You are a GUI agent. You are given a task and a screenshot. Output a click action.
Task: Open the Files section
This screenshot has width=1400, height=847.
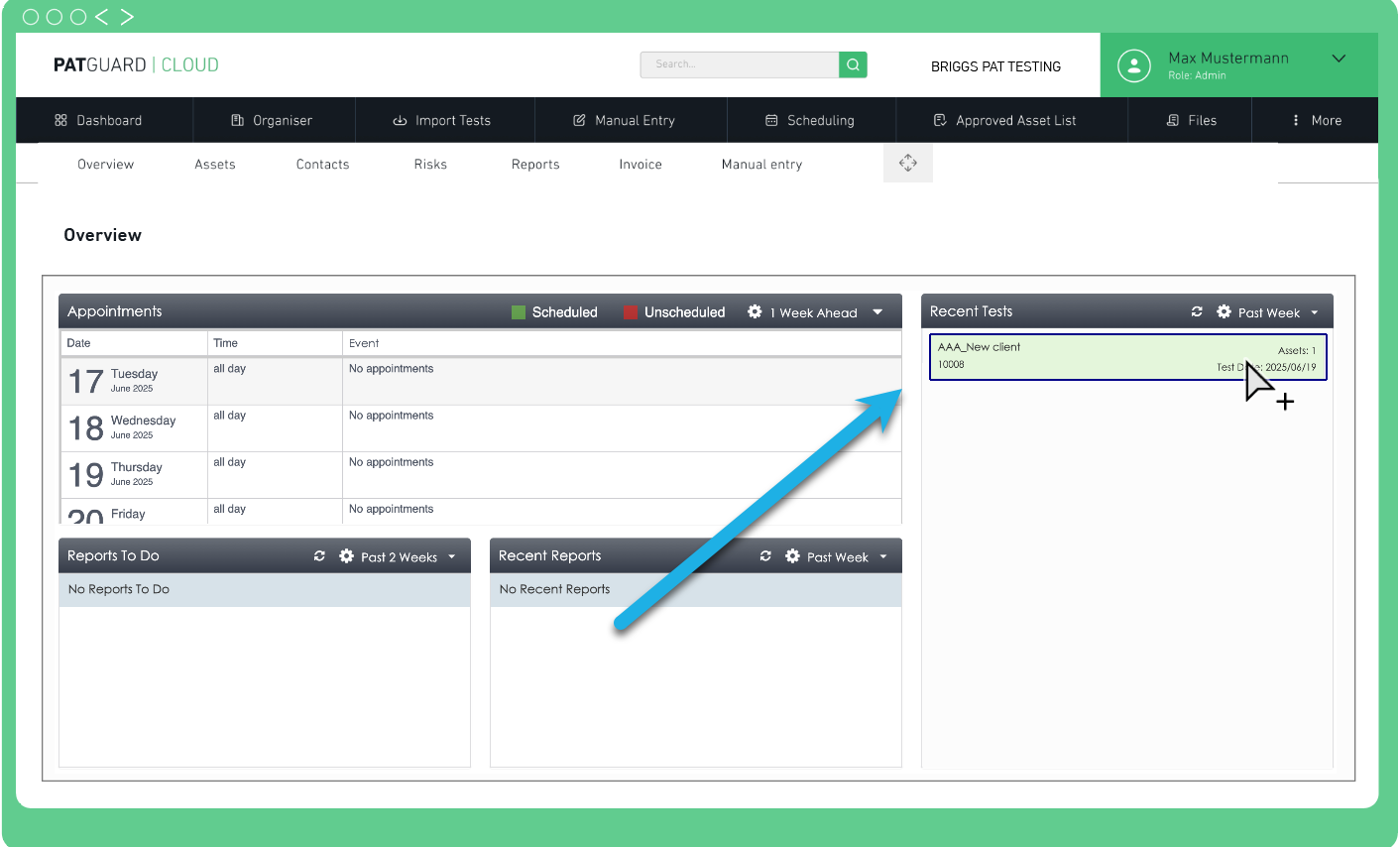coord(1190,120)
